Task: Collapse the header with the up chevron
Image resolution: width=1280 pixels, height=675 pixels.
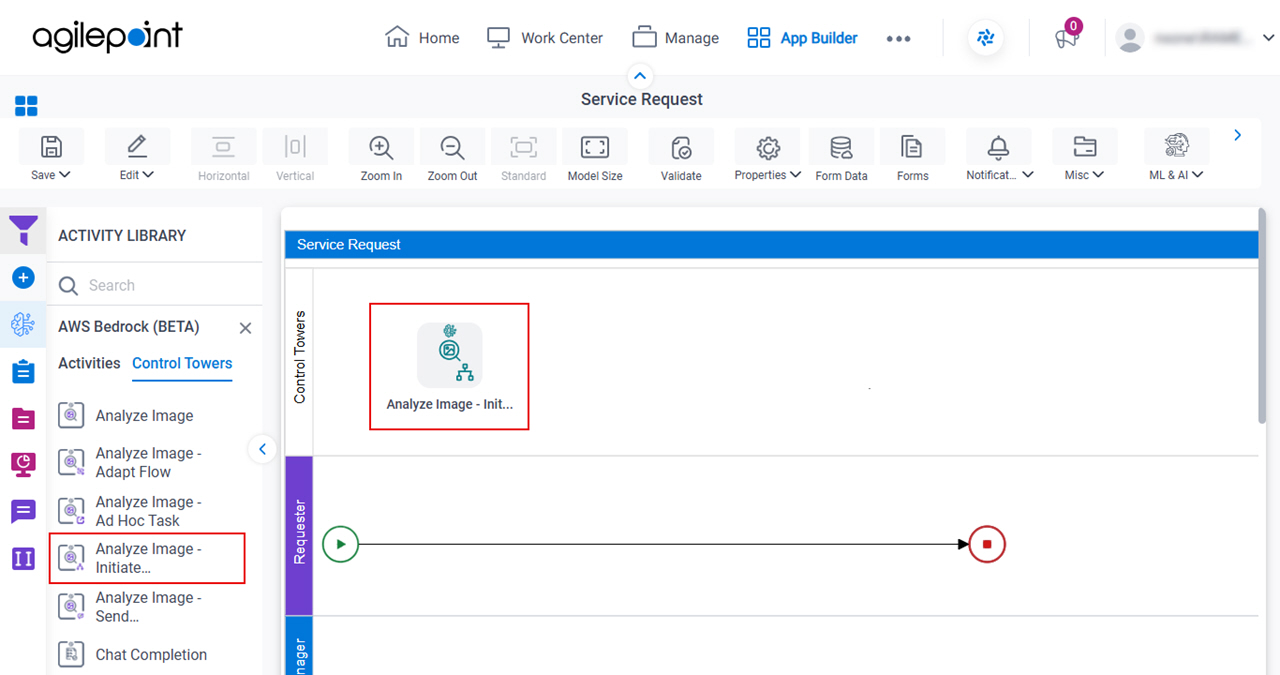Action: [x=640, y=76]
